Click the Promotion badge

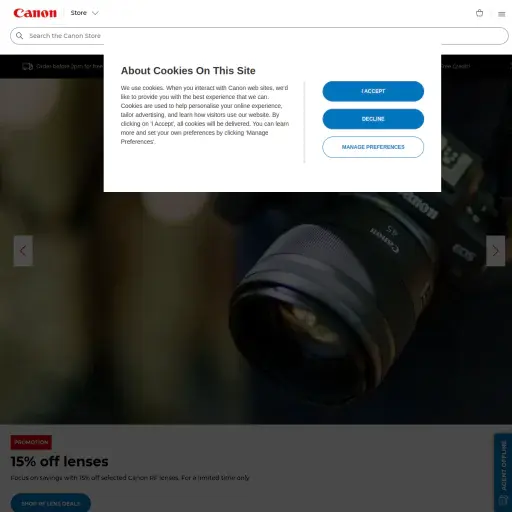[31, 442]
